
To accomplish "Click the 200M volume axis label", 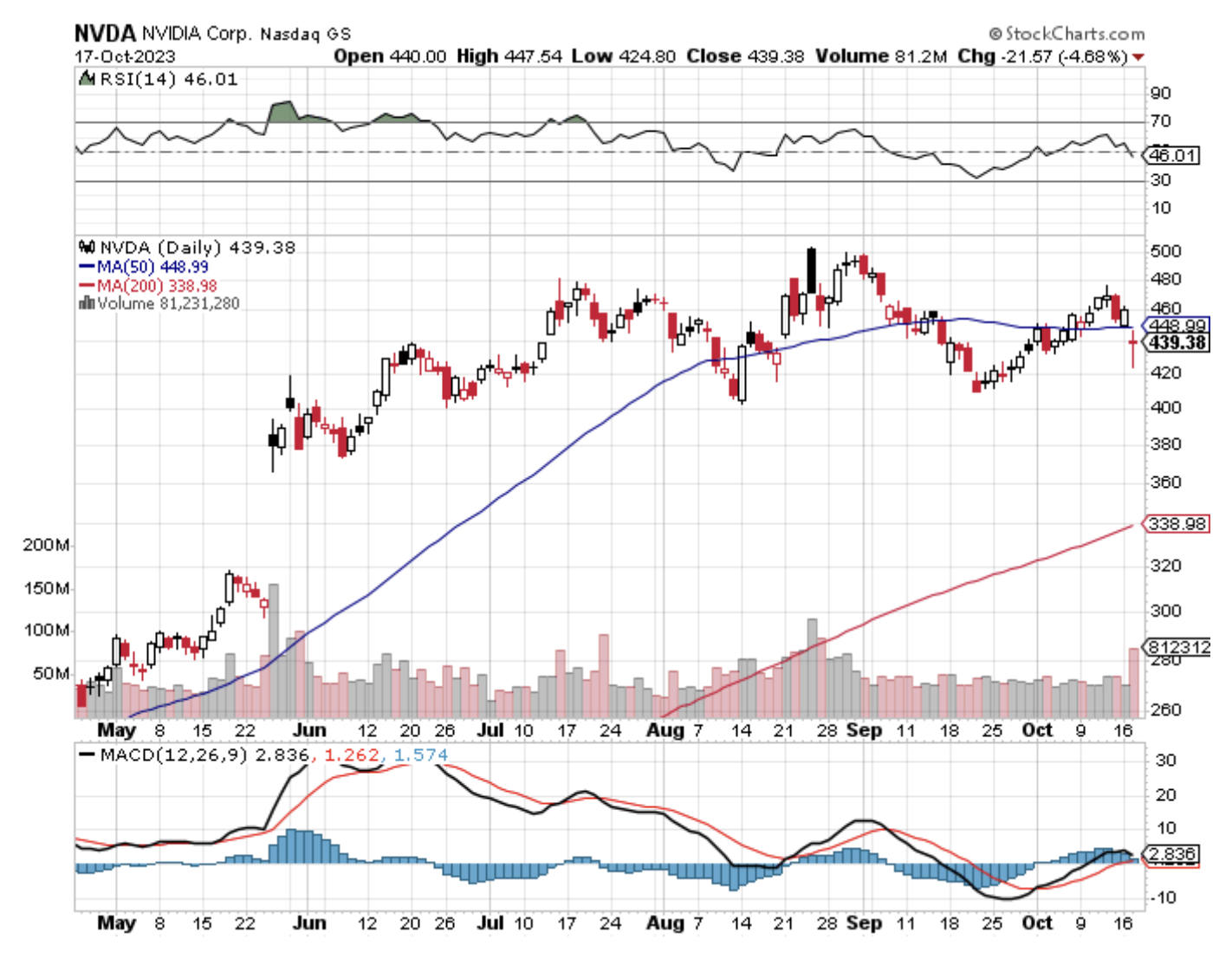I will (46, 546).
